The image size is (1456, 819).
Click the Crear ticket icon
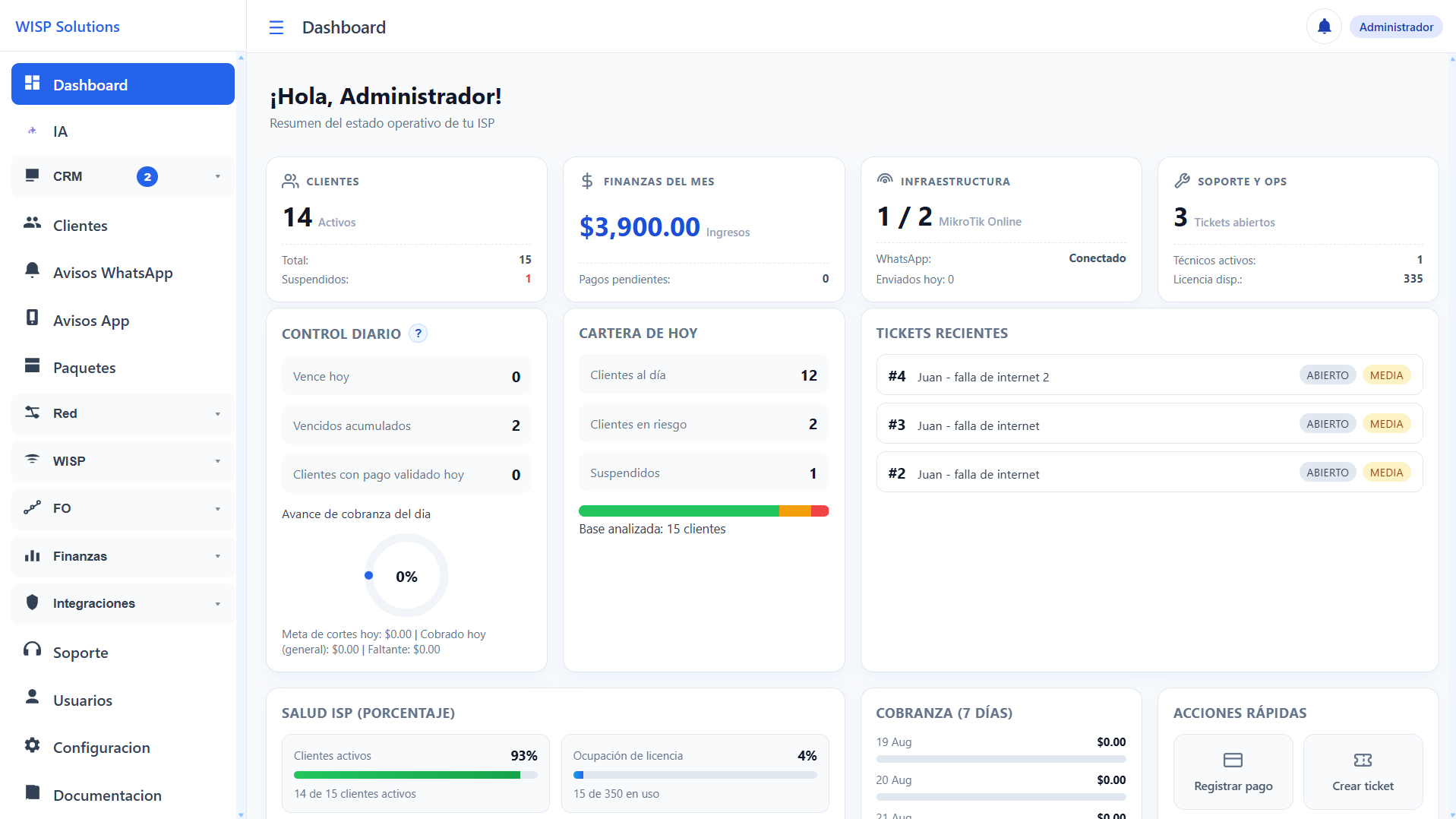pyautogui.click(x=1363, y=760)
